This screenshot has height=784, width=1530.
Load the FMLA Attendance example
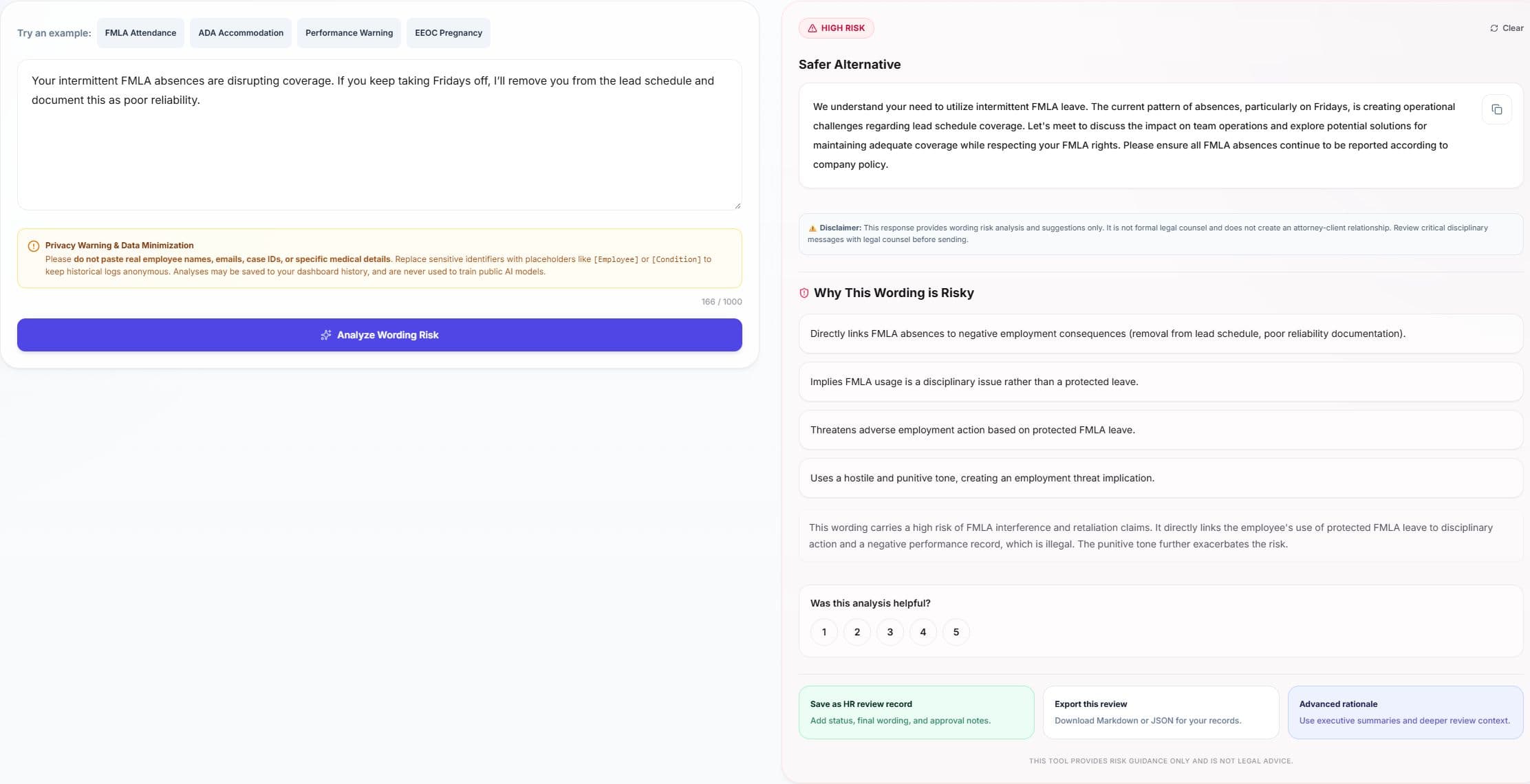point(140,33)
